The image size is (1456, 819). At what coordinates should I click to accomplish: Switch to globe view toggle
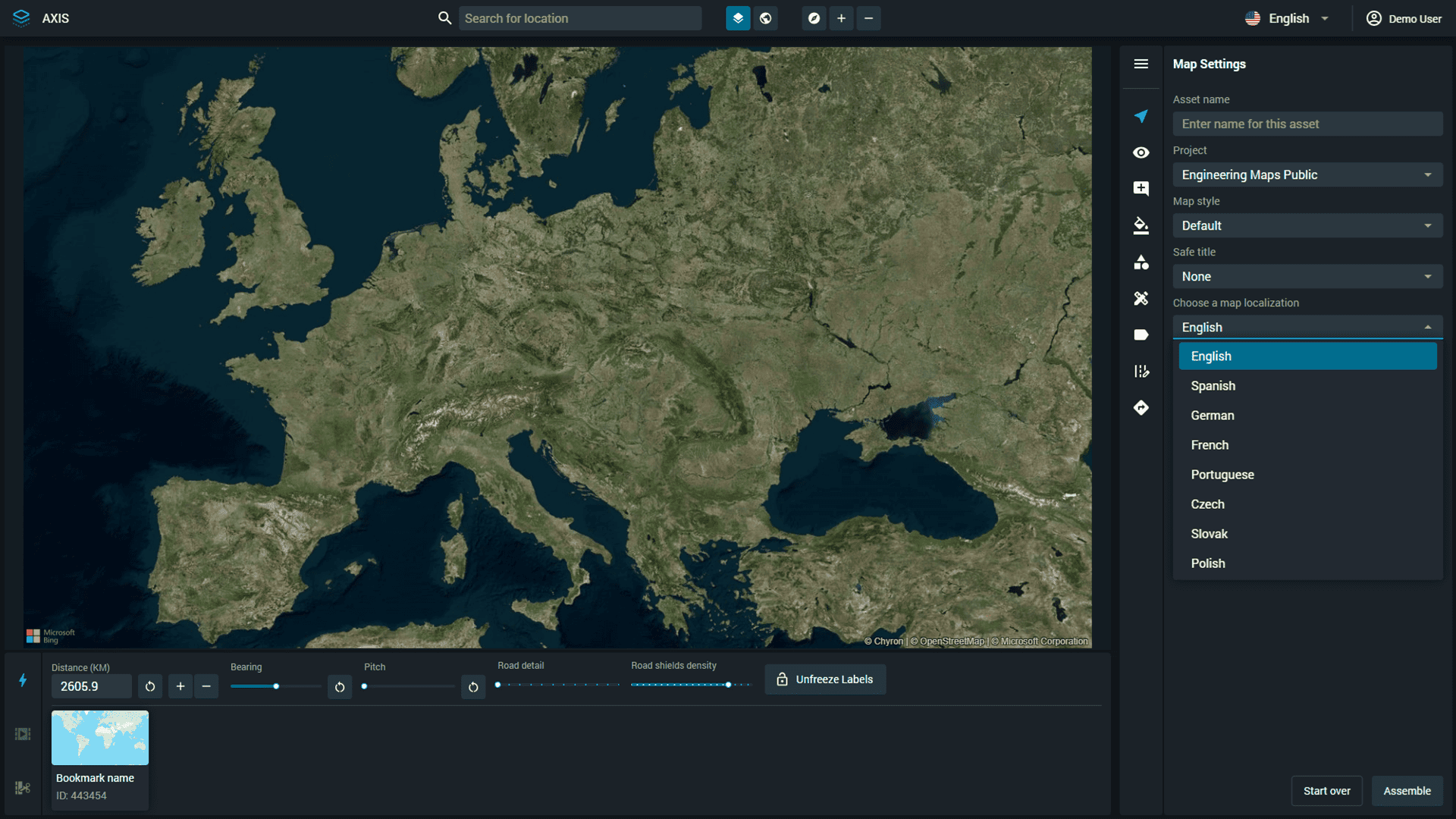click(x=766, y=18)
